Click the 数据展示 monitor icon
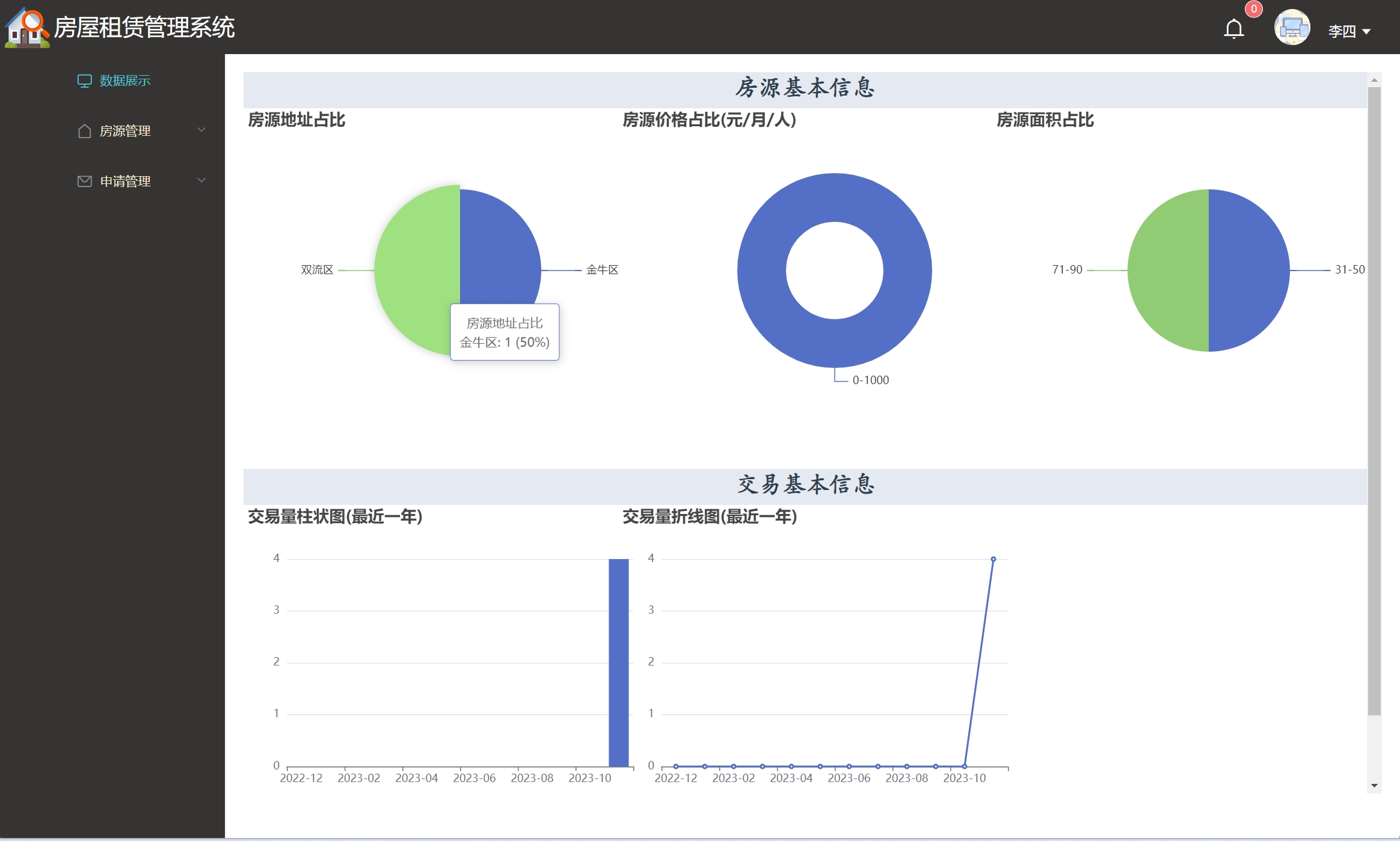The image size is (1400, 841). click(x=84, y=81)
